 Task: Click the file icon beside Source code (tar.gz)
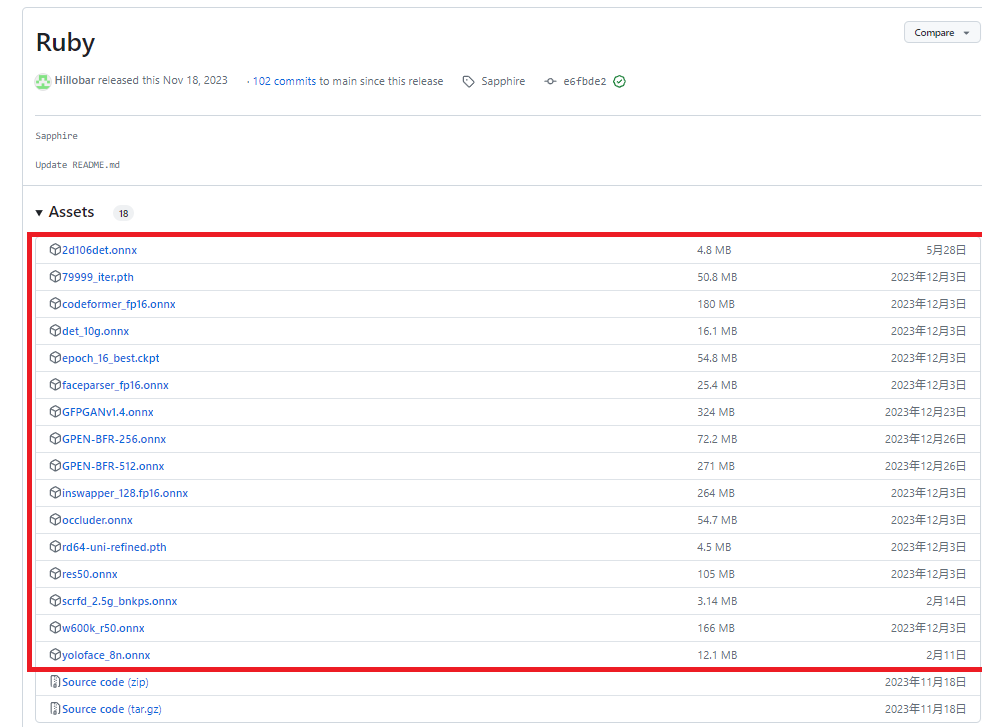pyautogui.click(x=55, y=708)
